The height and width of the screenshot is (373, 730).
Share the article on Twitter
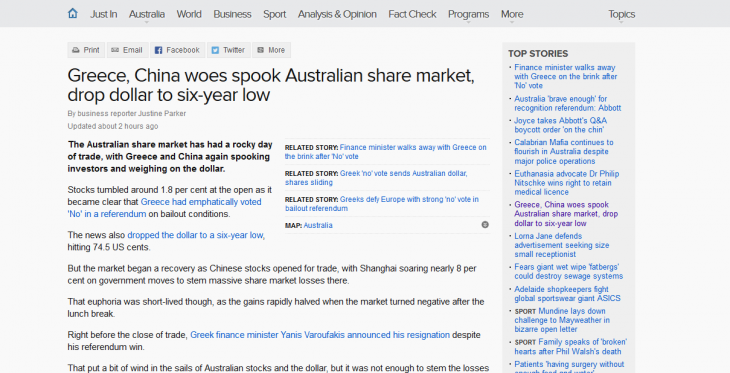229,50
